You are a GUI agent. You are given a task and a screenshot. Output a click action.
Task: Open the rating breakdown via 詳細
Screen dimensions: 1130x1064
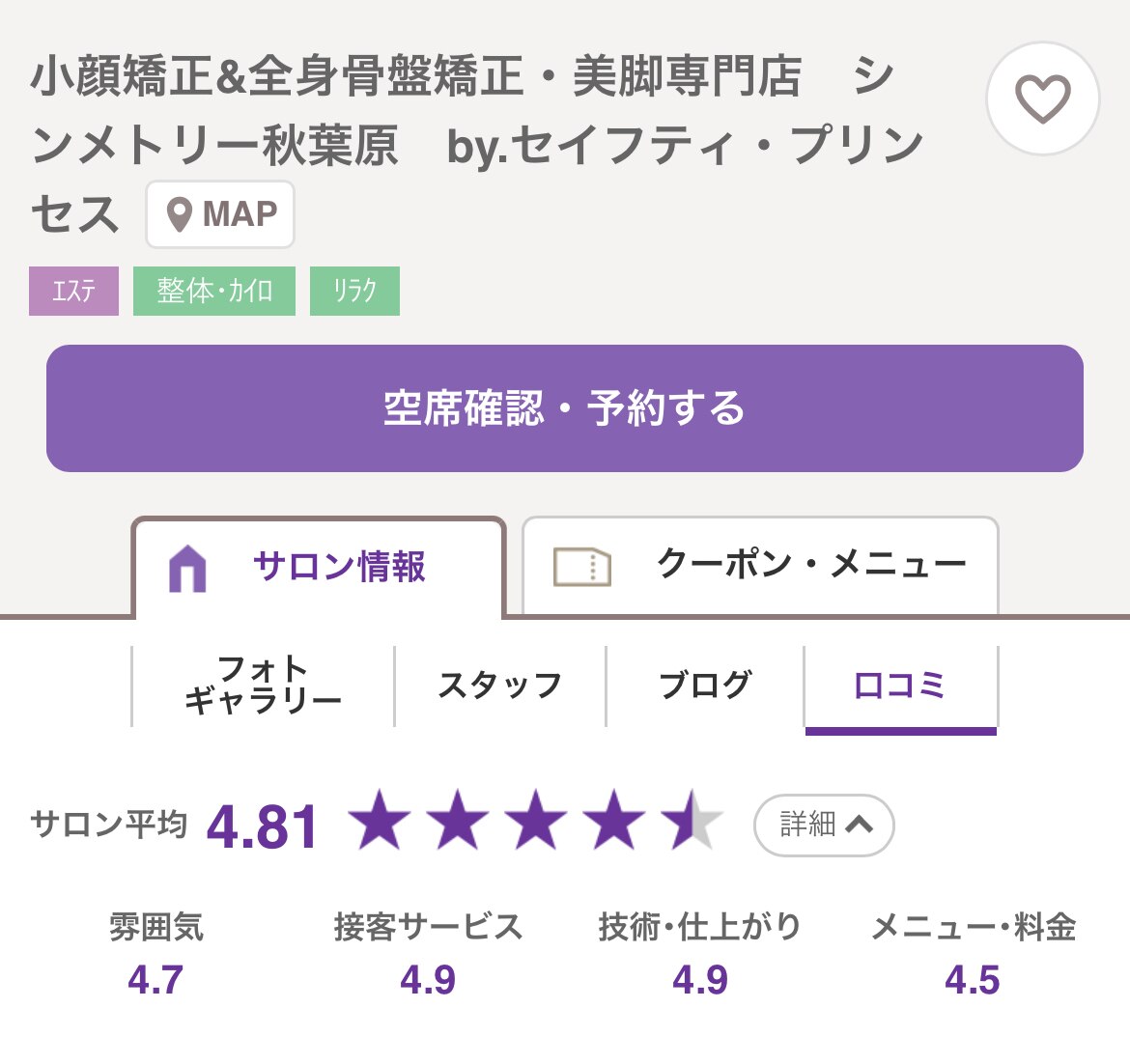point(823,825)
